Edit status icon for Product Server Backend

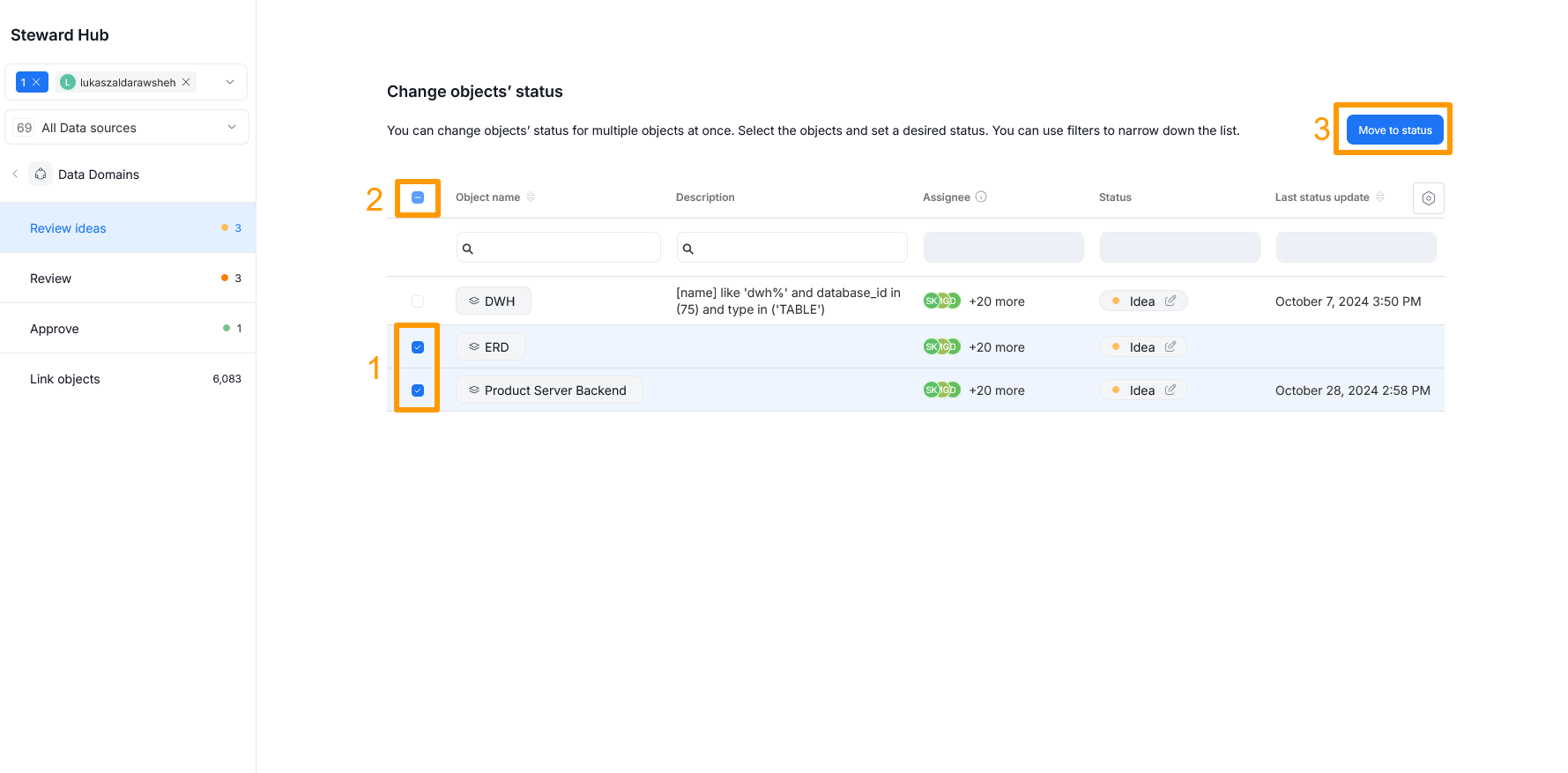pos(1170,390)
